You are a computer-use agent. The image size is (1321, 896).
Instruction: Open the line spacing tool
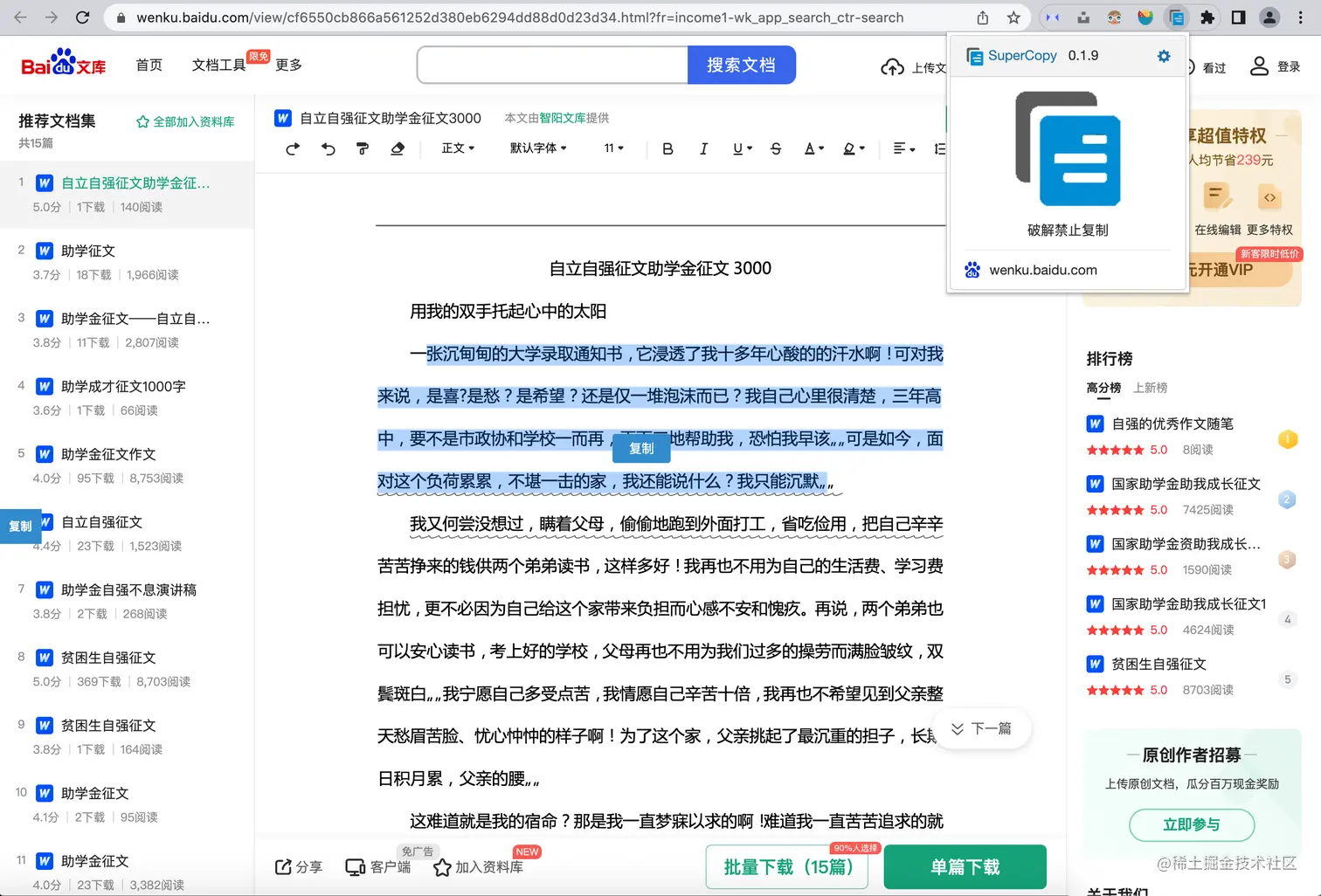pos(940,148)
